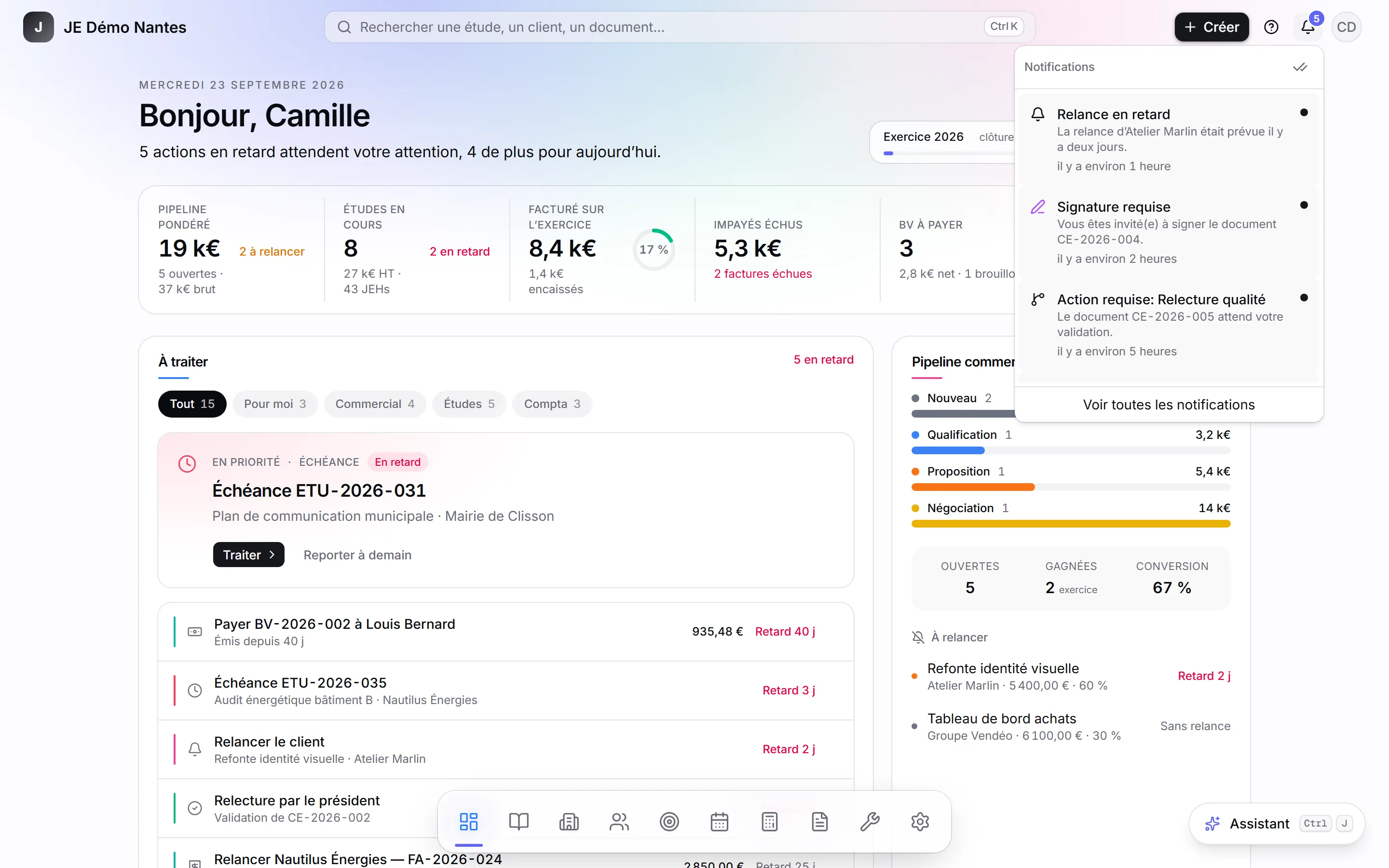Click the check-circle icon on Relecture par le président
Screen dimensions: 1389x868
coord(195,808)
